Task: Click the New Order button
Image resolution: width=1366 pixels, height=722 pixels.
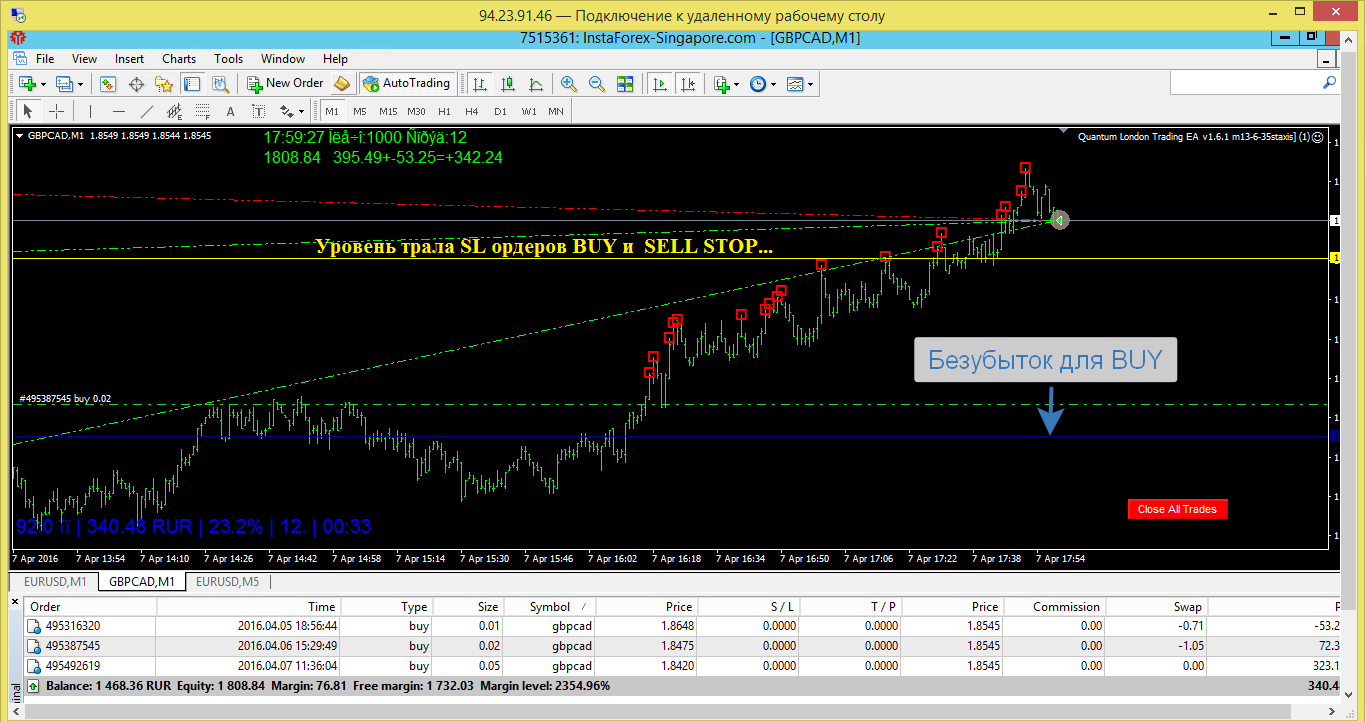Action: pyautogui.click(x=286, y=83)
